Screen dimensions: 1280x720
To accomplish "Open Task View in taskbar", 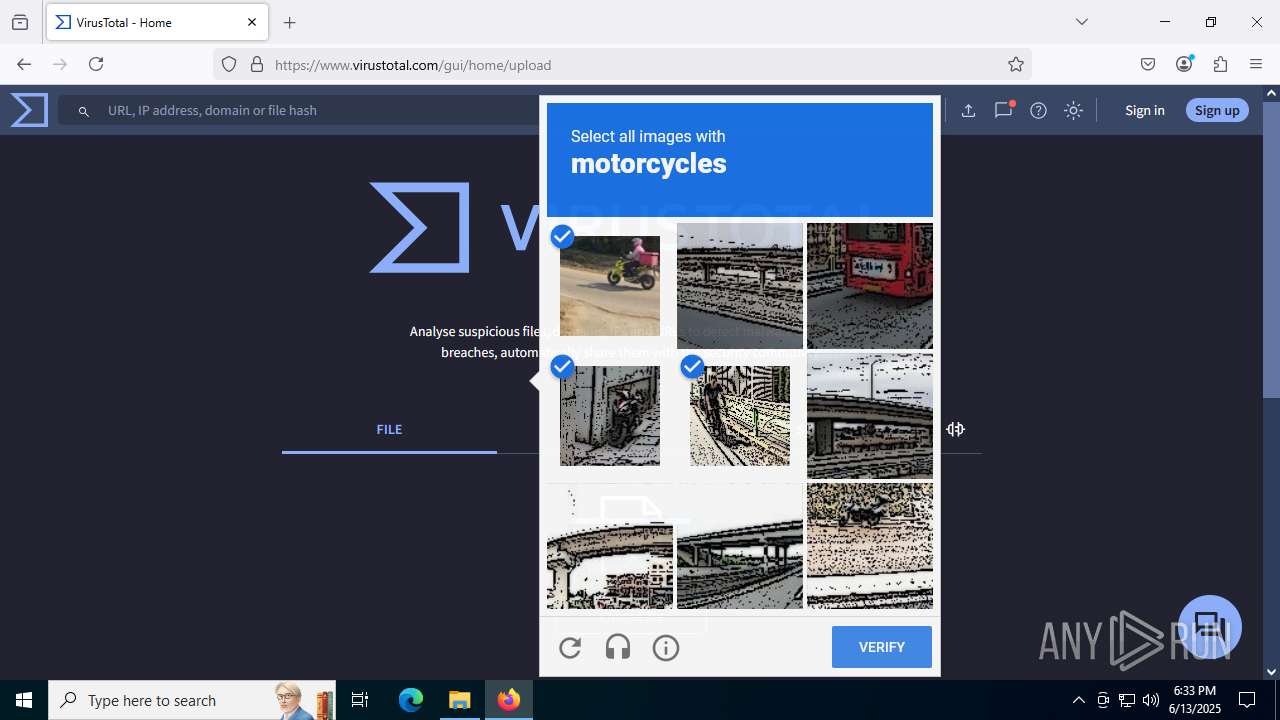I will [x=360, y=700].
